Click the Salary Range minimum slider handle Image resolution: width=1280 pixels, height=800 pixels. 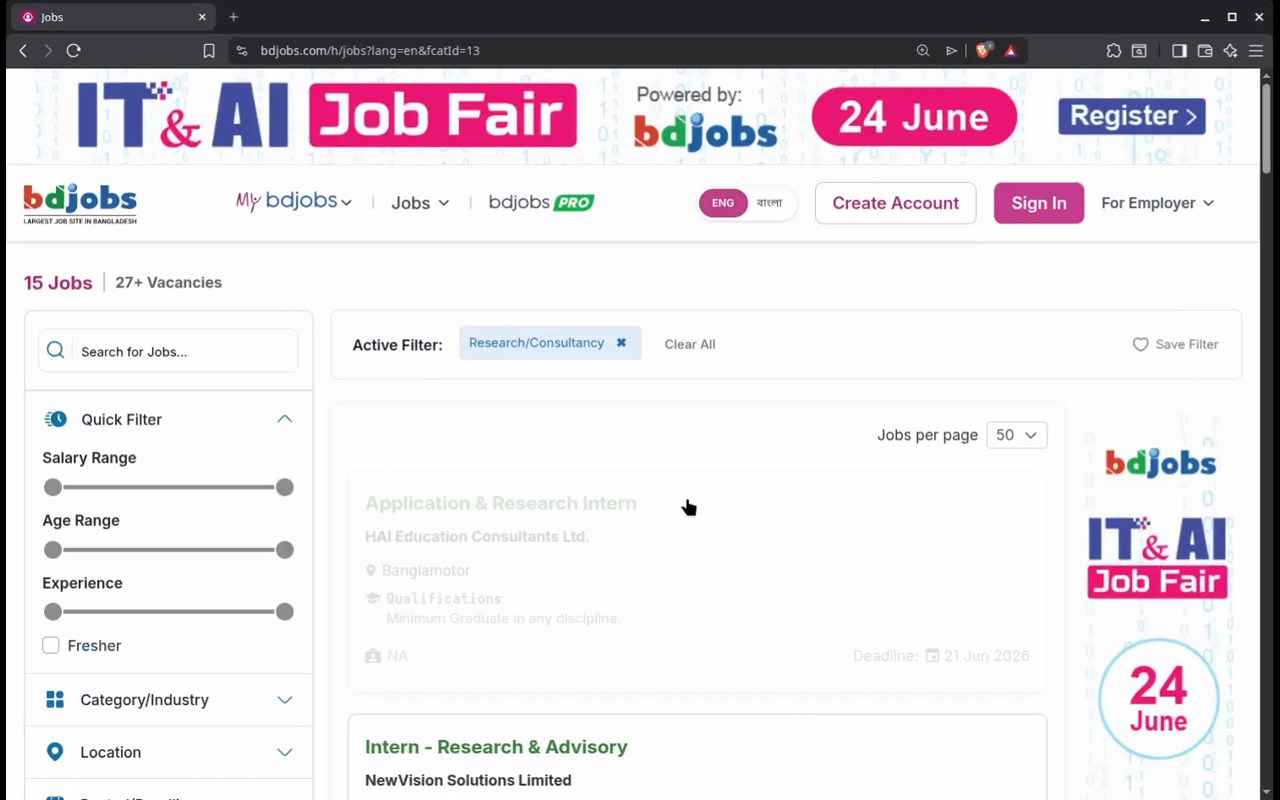[53, 487]
